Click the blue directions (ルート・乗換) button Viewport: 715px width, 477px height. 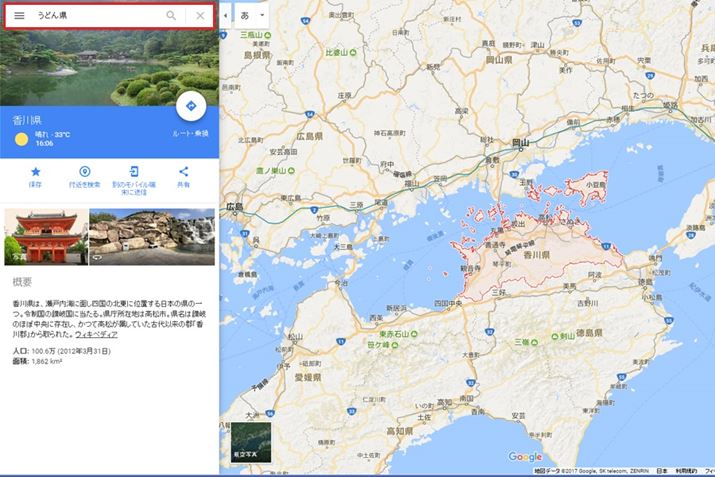190,106
